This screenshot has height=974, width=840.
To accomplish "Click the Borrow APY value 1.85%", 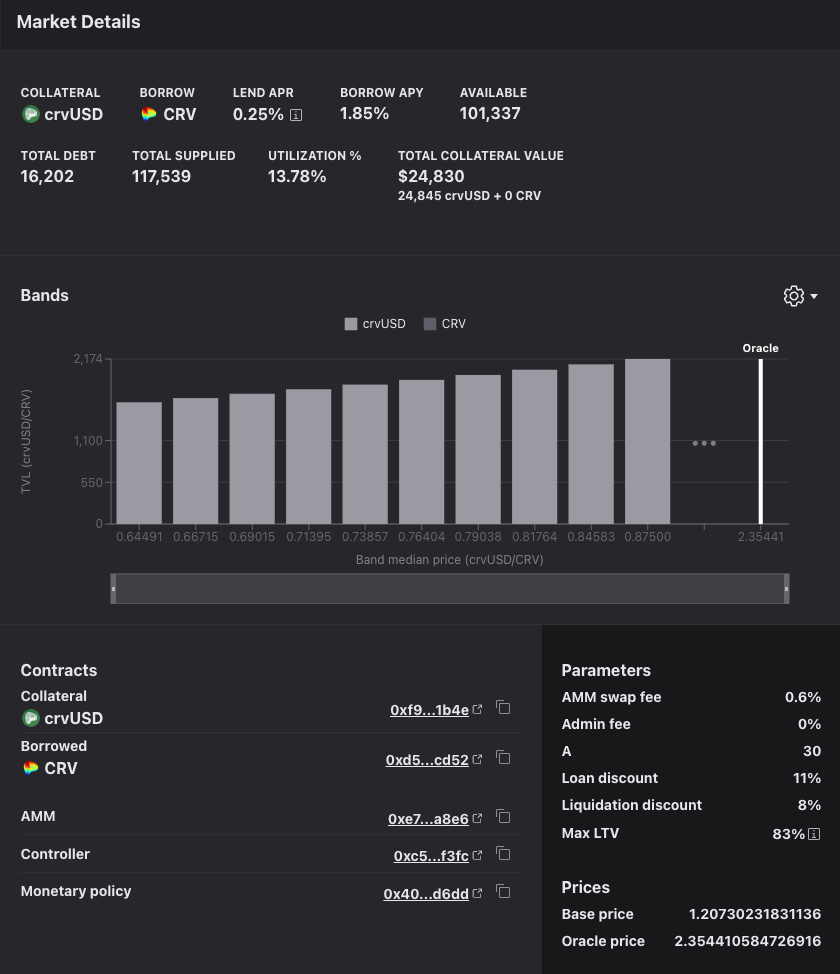I will pos(364,114).
